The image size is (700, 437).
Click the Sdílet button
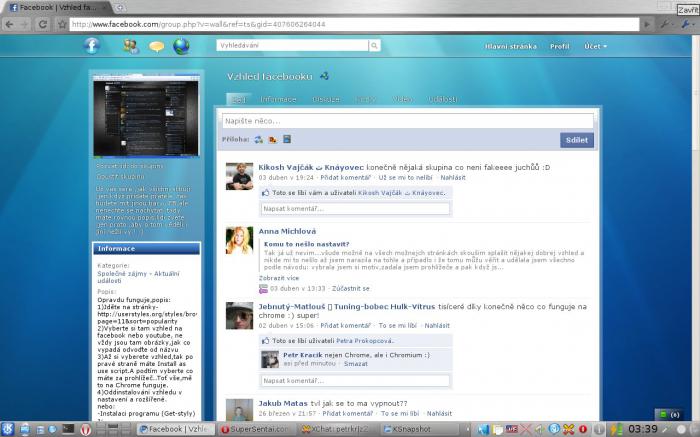click(x=577, y=140)
